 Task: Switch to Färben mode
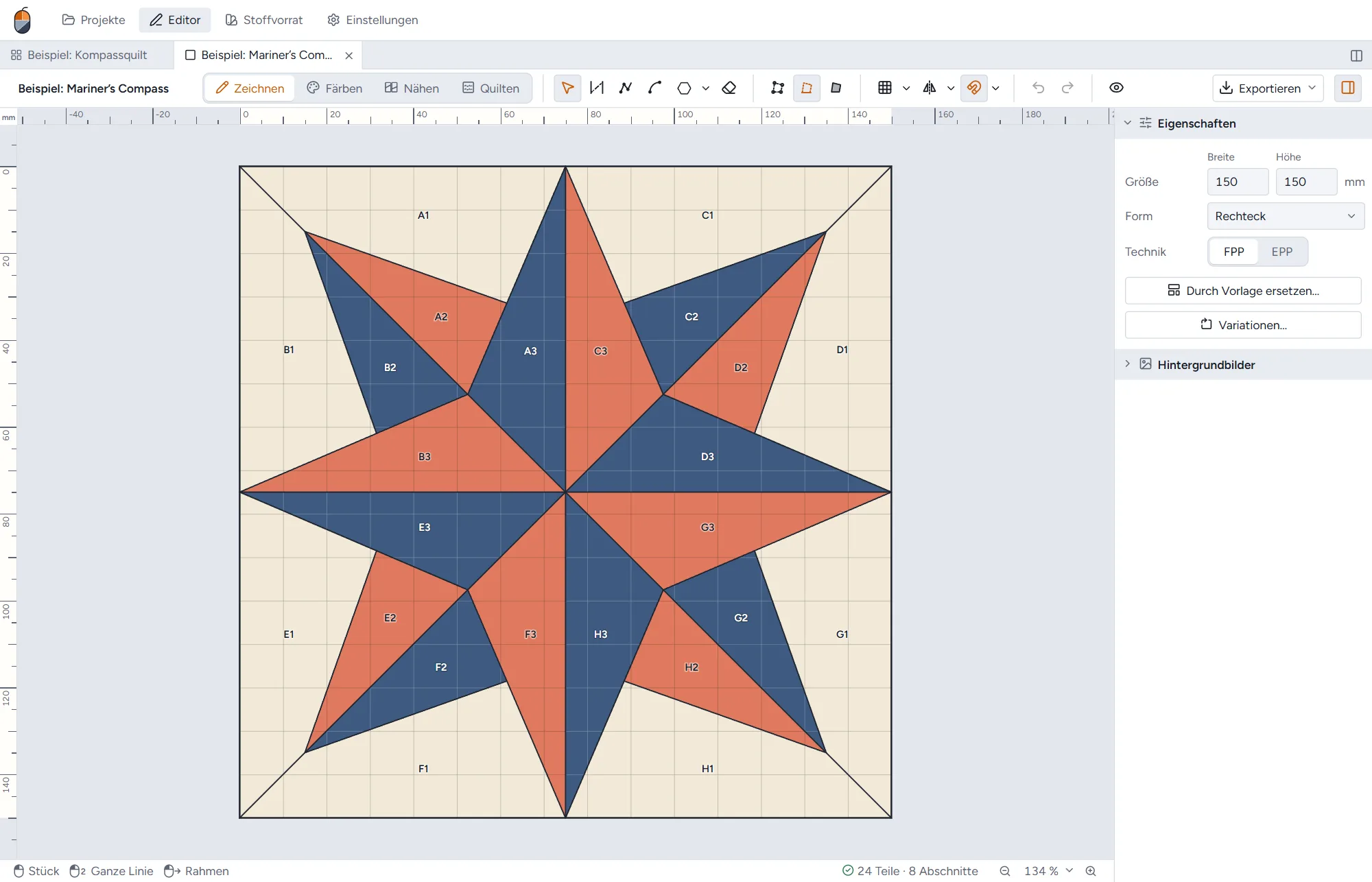[x=334, y=88]
